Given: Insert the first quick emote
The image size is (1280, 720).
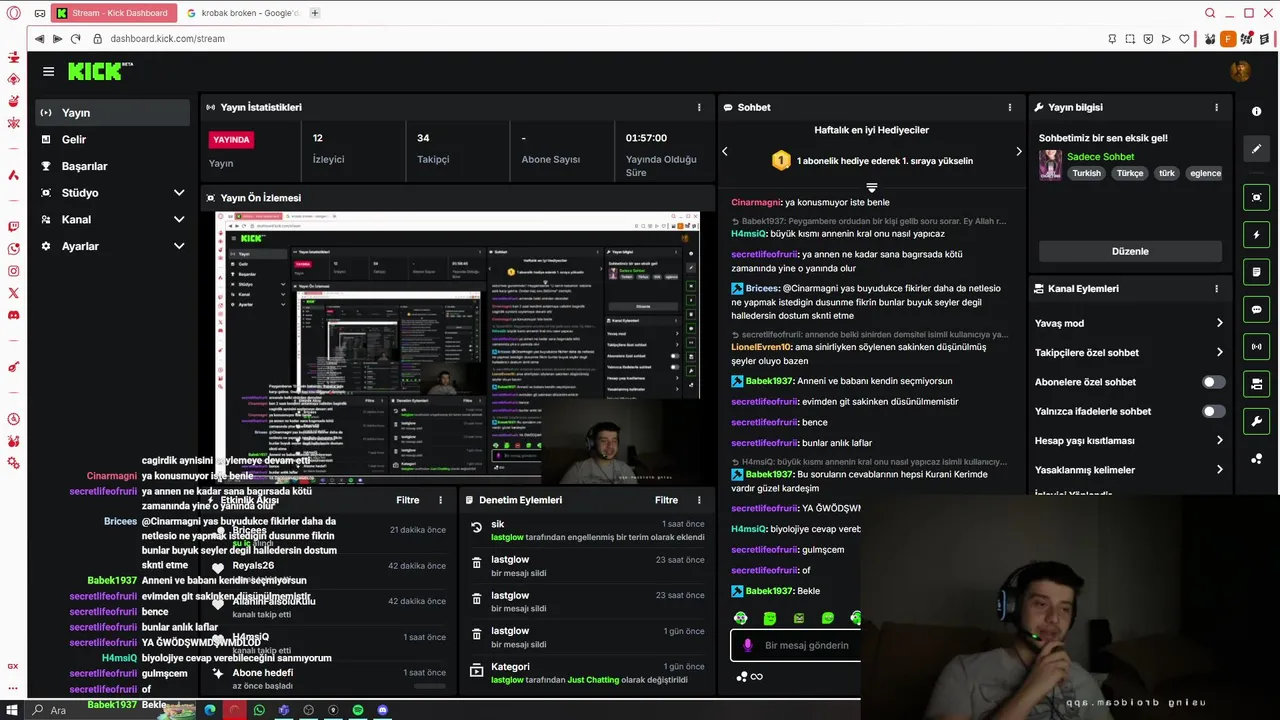Looking at the screenshot, I should [x=740, y=618].
